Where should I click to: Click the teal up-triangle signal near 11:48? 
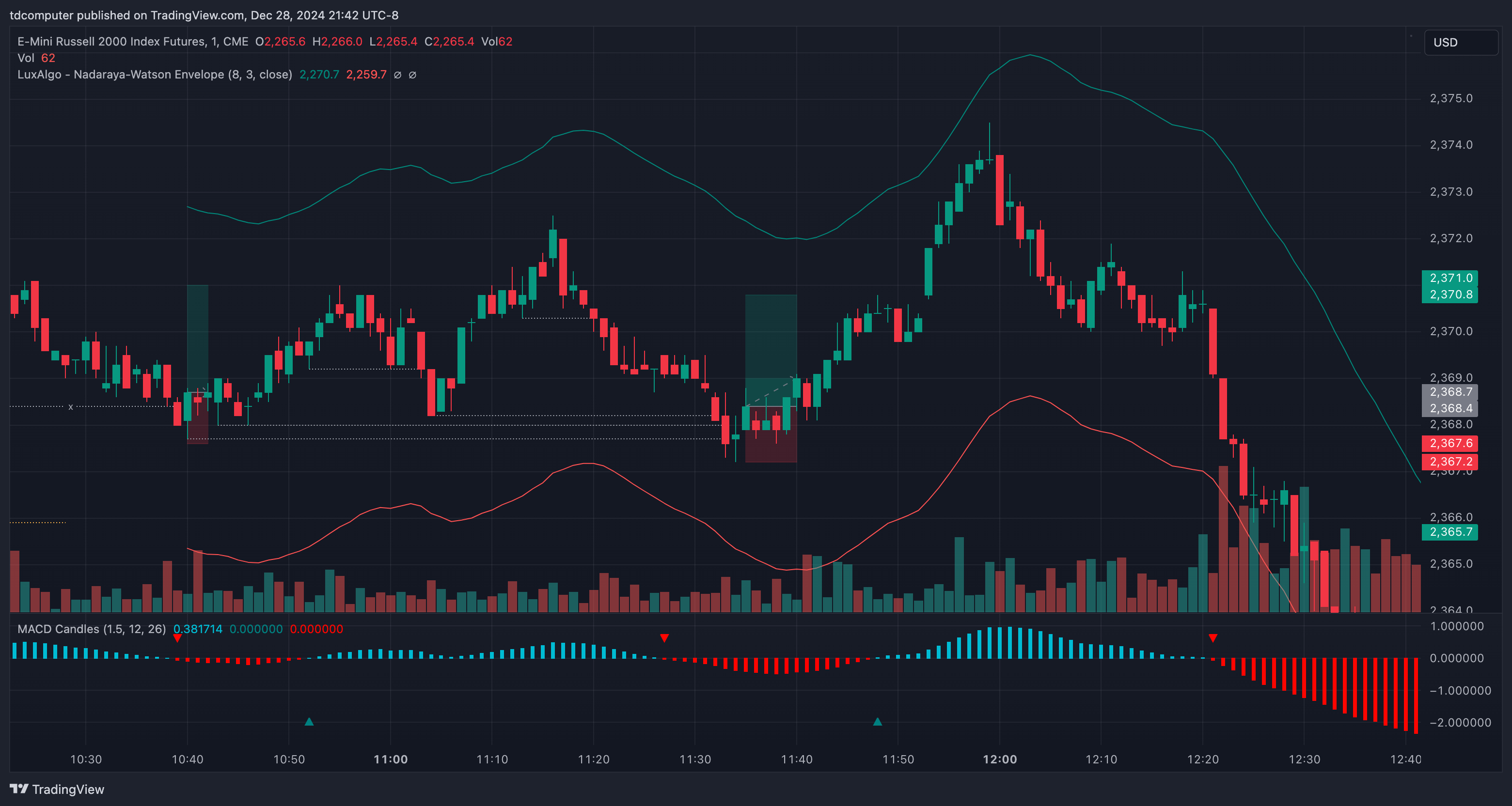[878, 722]
